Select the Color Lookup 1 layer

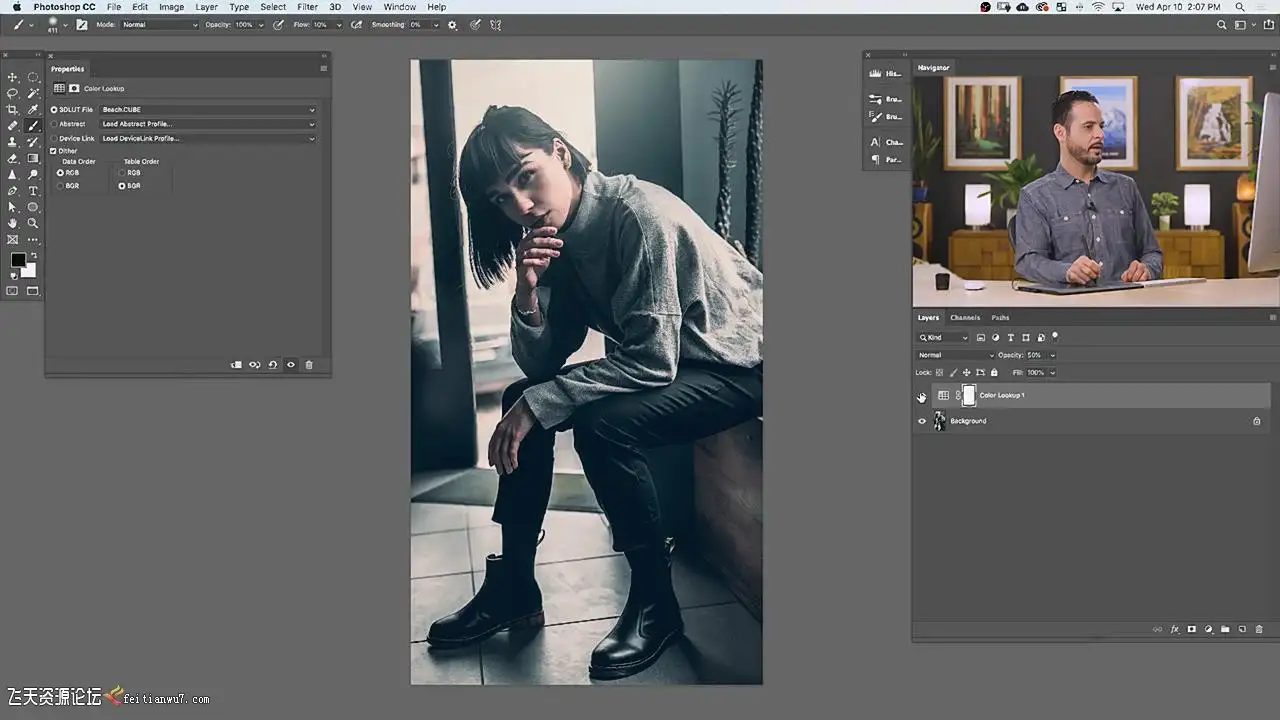click(x=1001, y=396)
